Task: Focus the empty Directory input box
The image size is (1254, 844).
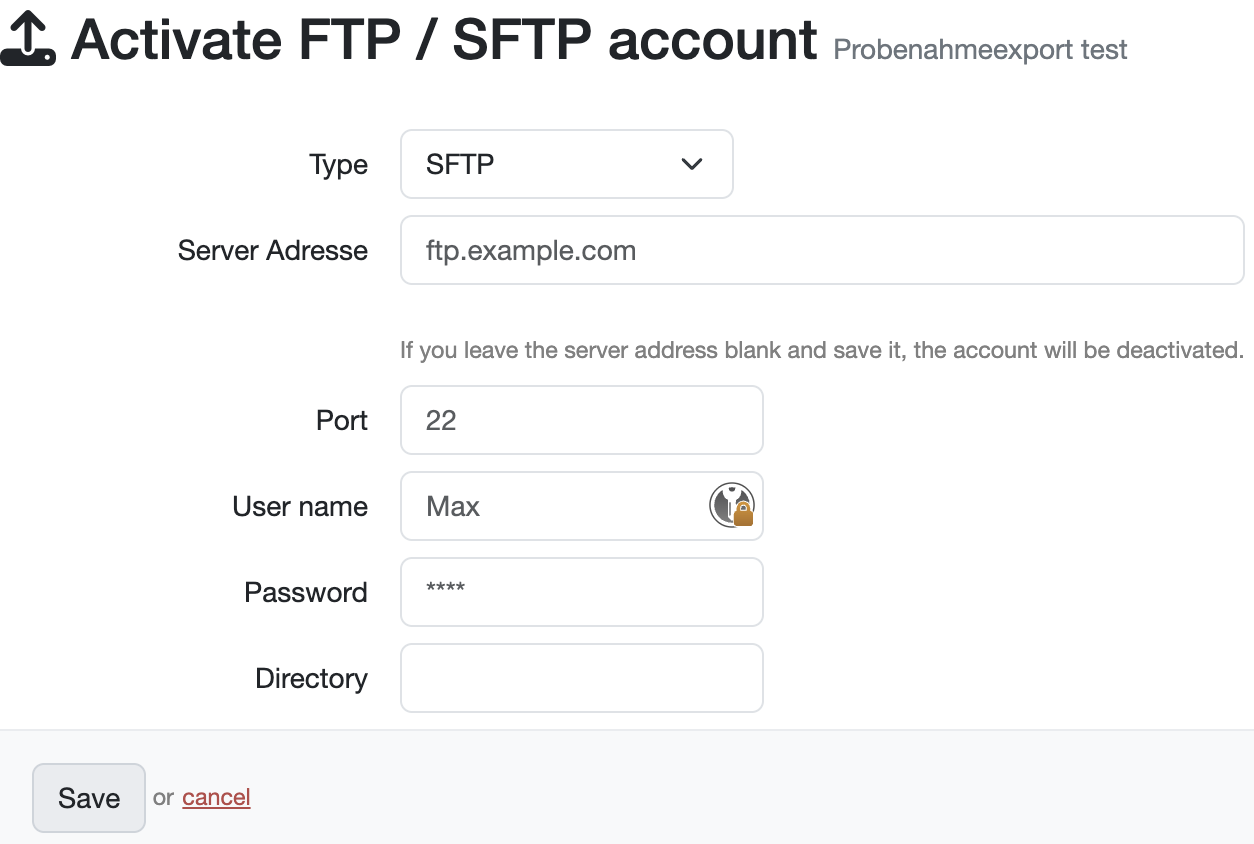Action: click(581, 678)
